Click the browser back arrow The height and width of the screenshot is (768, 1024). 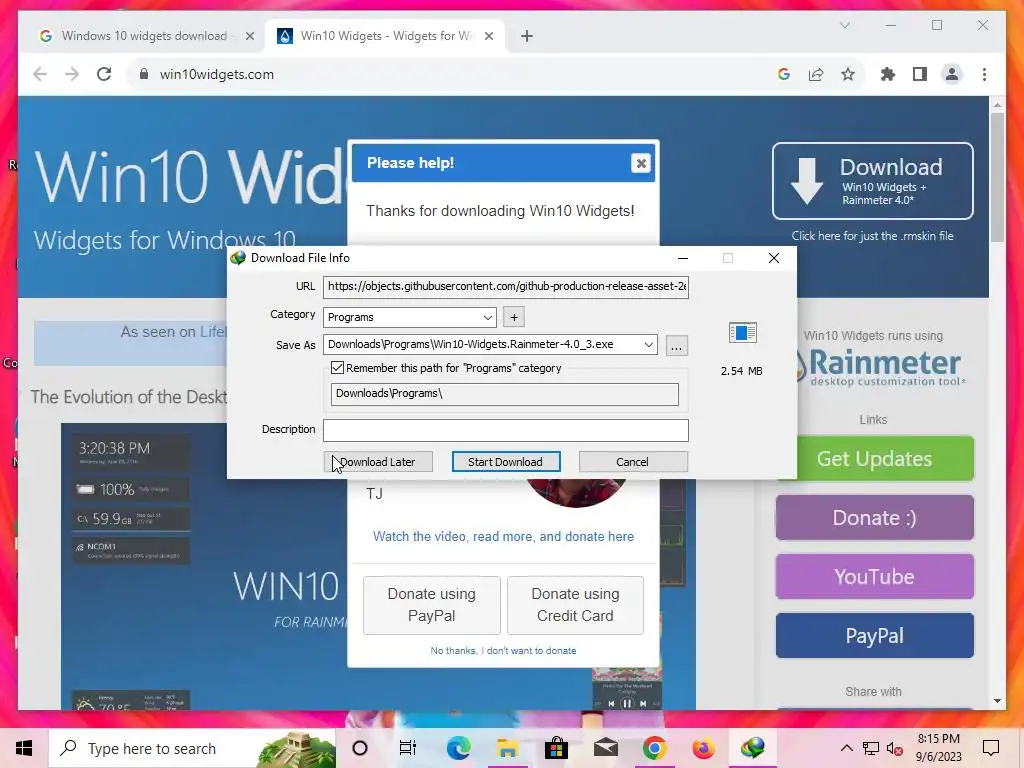[40, 74]
